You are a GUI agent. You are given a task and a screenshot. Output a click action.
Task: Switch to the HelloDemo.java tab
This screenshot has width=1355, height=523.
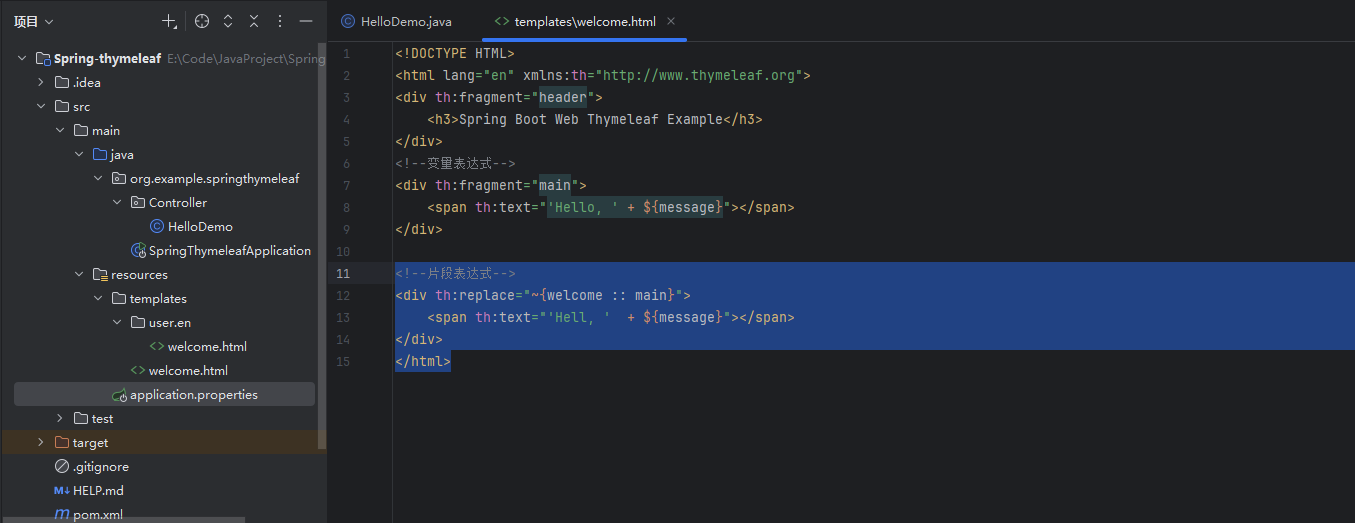pos(396,21)
